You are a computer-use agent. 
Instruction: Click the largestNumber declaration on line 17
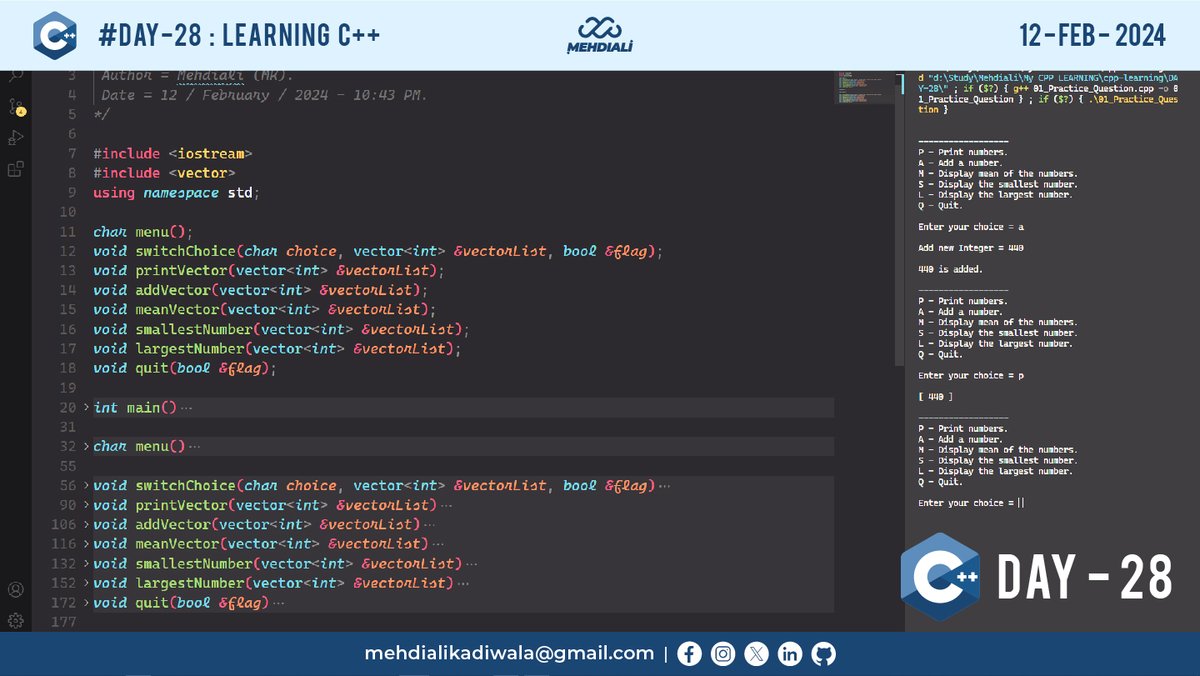pos(277,349)
